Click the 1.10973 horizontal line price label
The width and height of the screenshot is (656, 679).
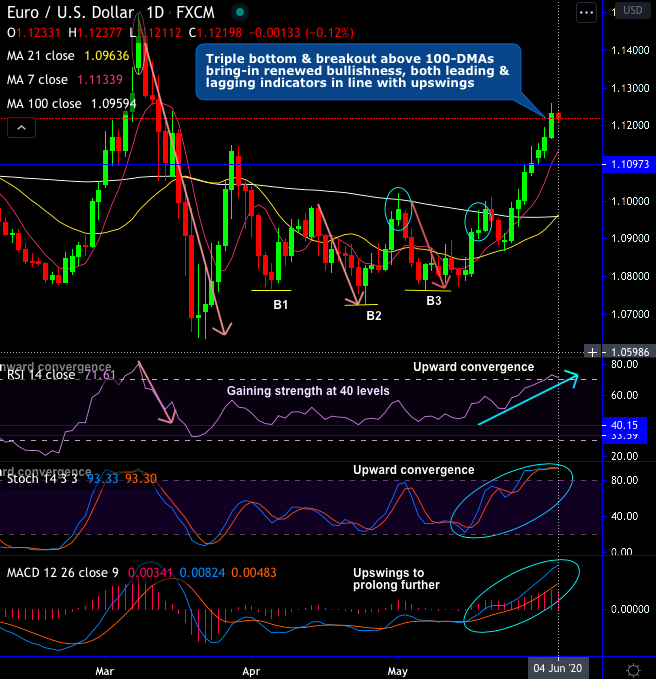pos(629,164)
